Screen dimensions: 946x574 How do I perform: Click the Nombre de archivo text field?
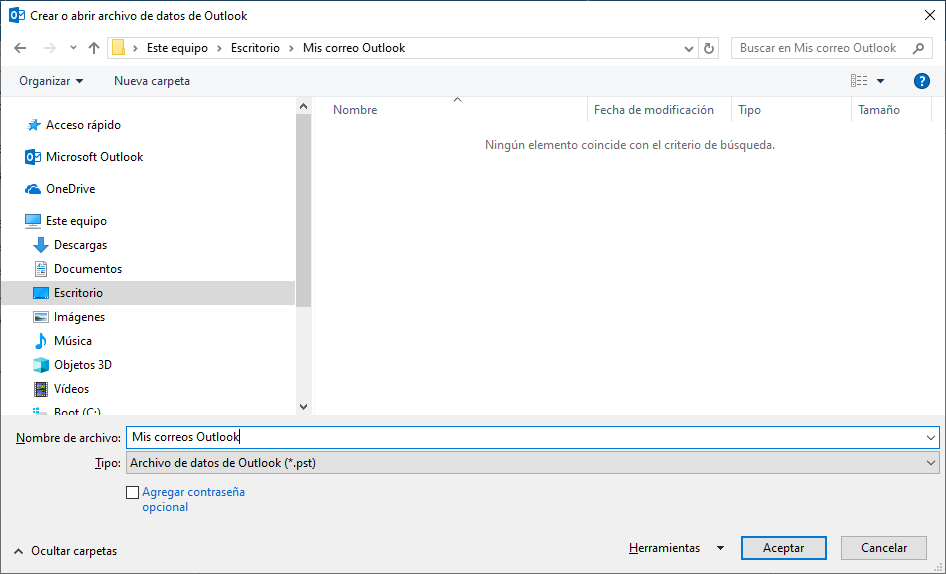[525, 438]
